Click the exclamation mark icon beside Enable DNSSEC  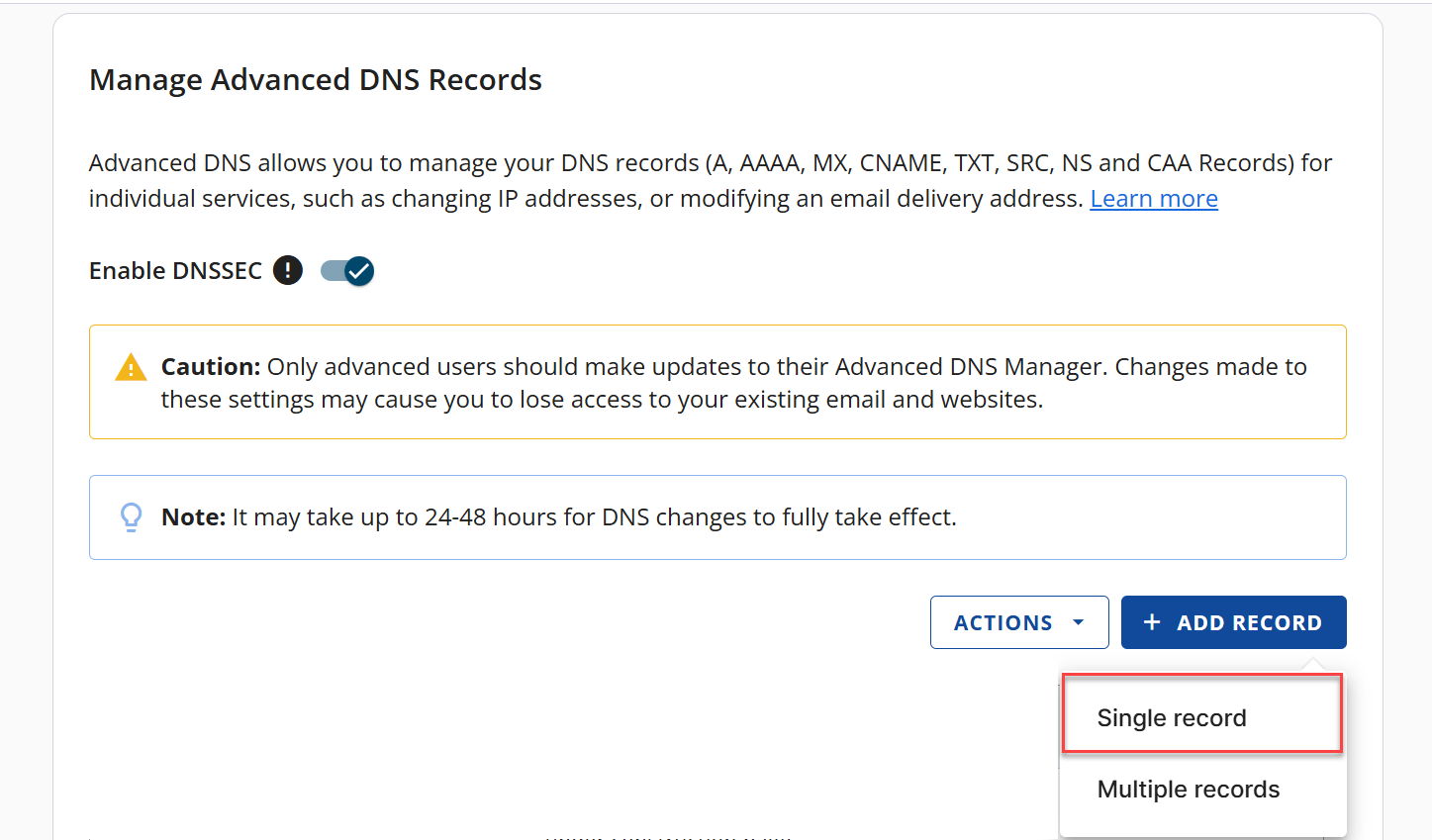point(287,269)
